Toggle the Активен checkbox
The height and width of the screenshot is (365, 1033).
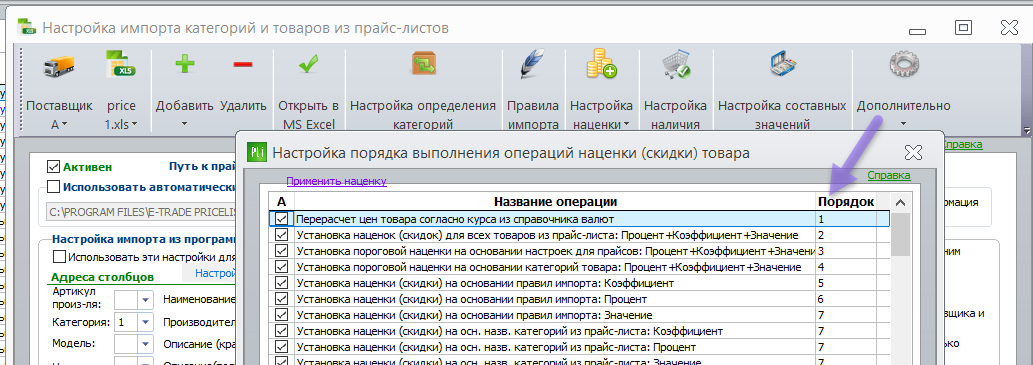(53, 167)
